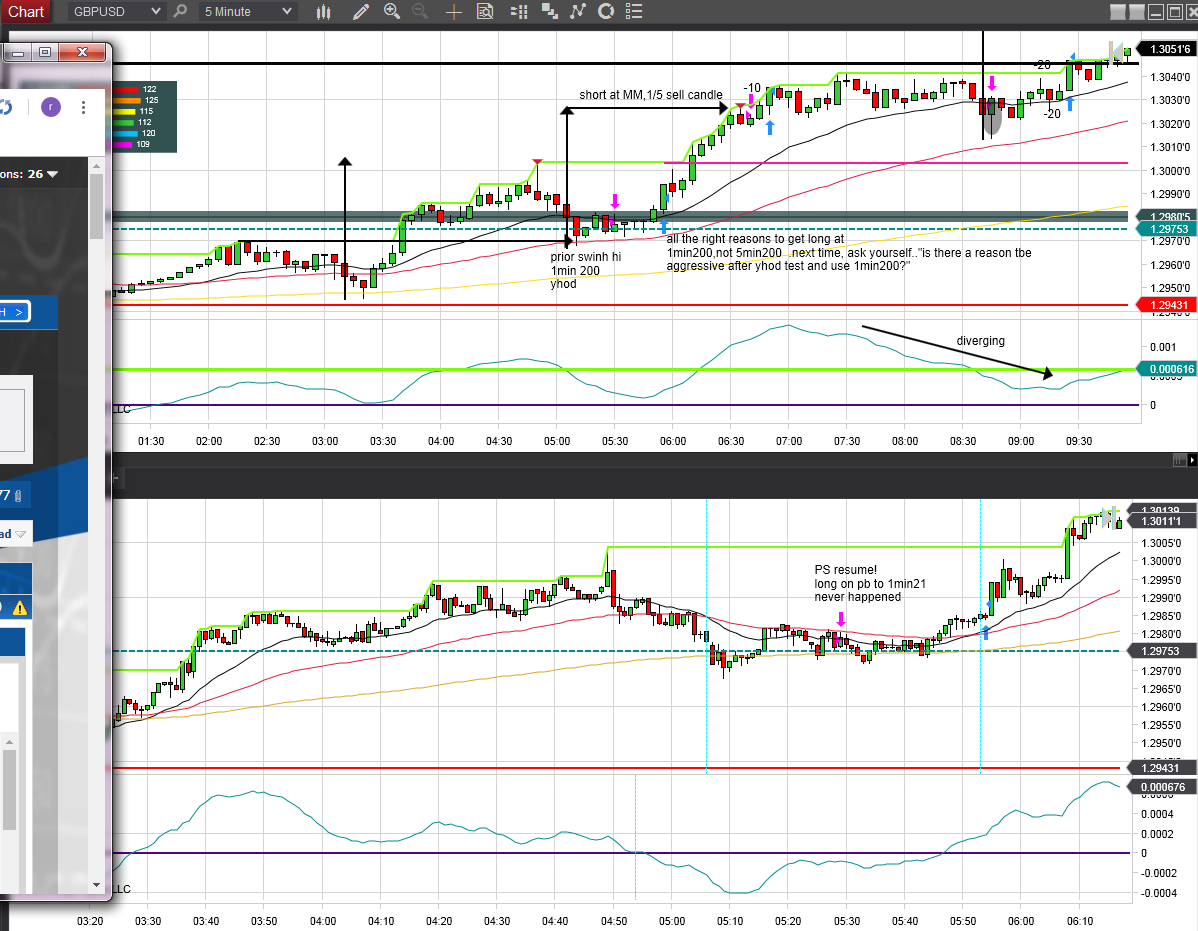
Task: Click the 'short at MM,1/5 sell candle' annotation
Action: (x=650, y=95)
